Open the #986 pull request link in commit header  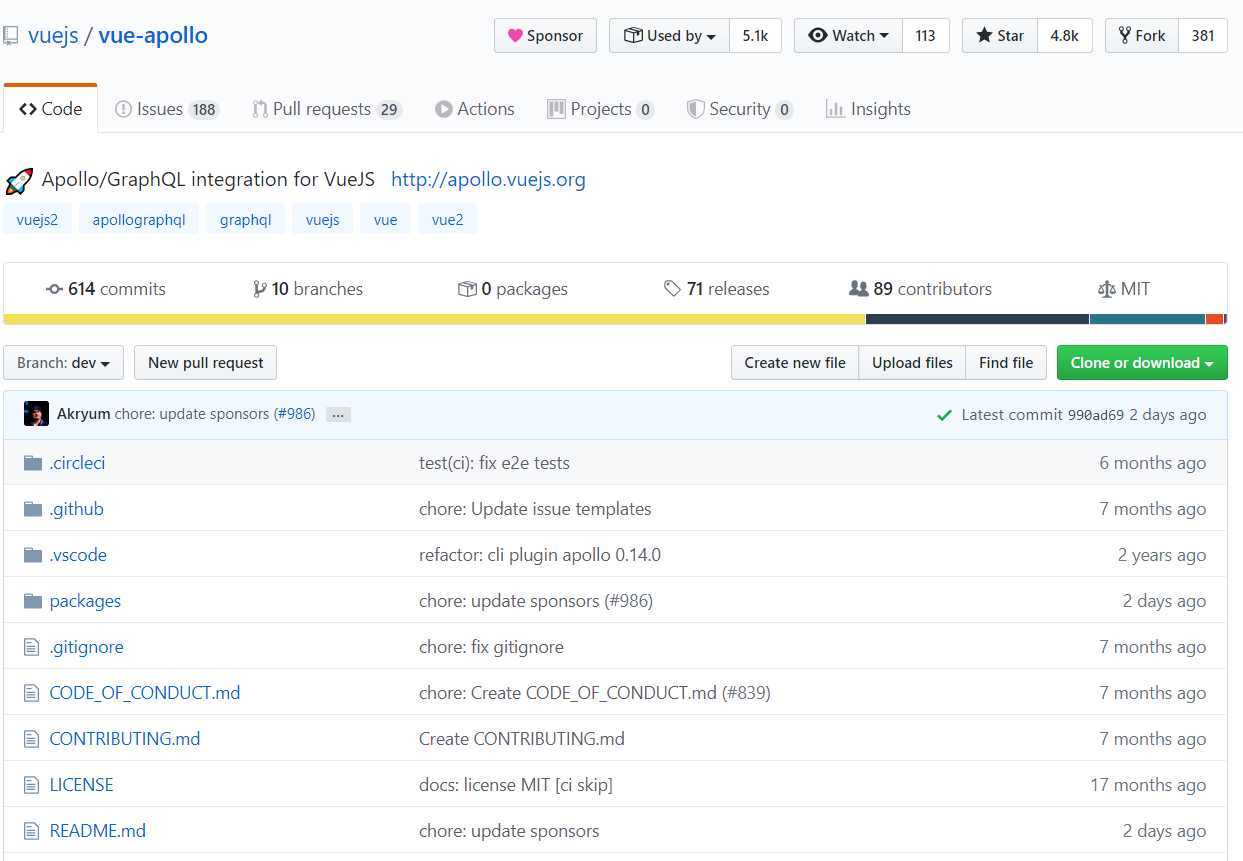(x=294, y=414)
